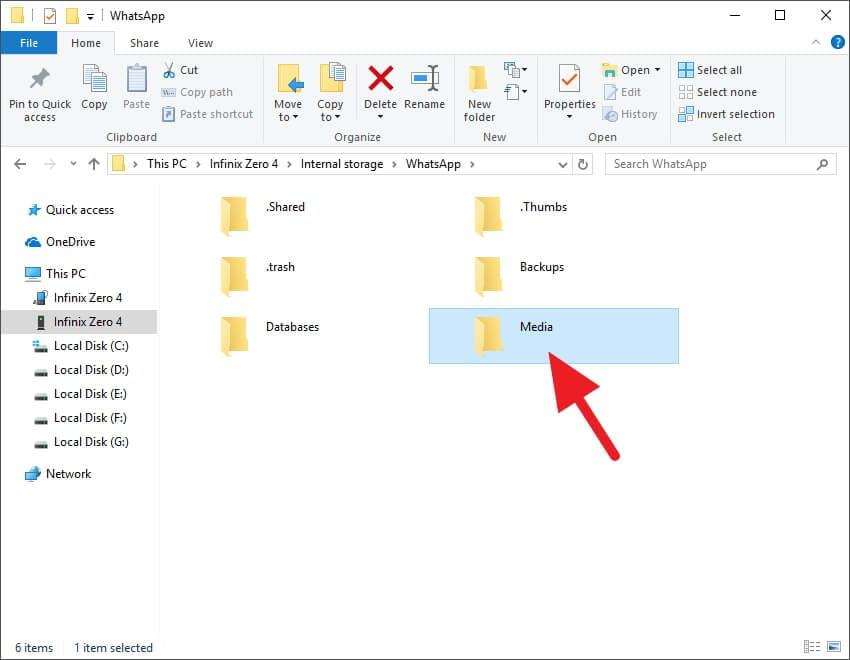The width and height of the screenshot is (850, 660).
Task: Click the Copy icon in Clipboard group
Action: click(94, 79)
